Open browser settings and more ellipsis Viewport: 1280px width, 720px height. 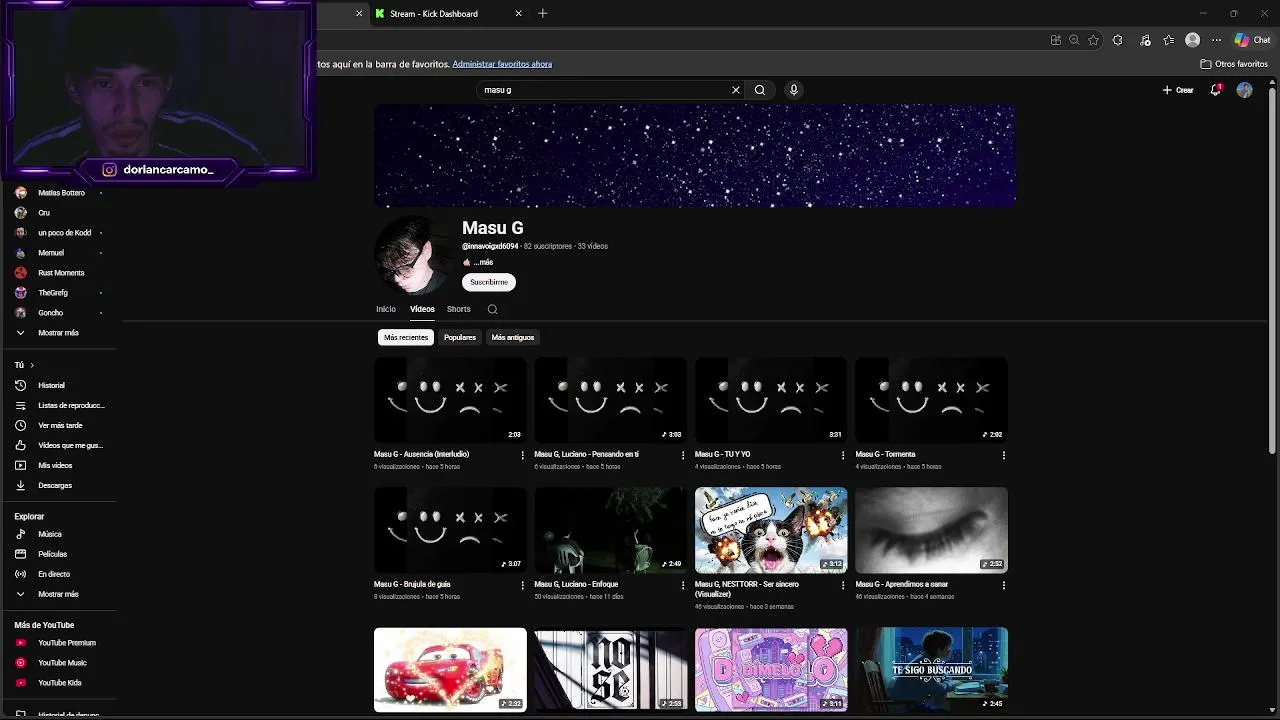coord(1216,40)
